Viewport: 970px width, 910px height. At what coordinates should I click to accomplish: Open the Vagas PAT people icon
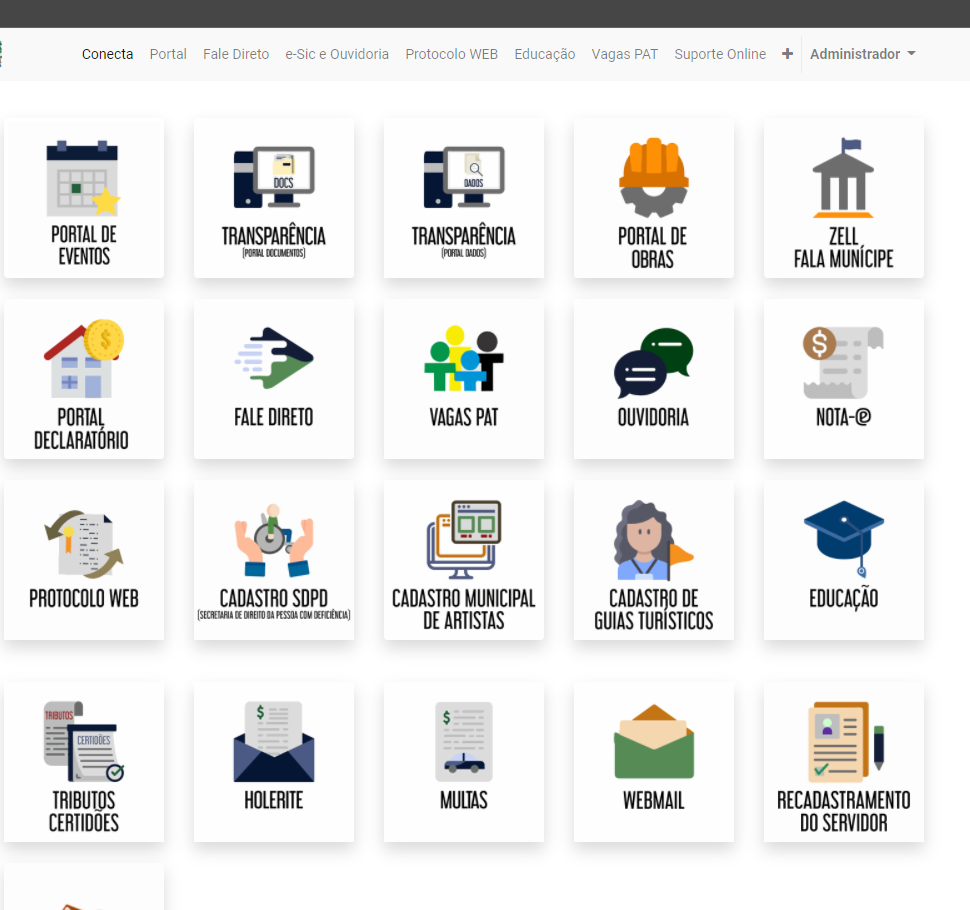click(x=463, y=358)
